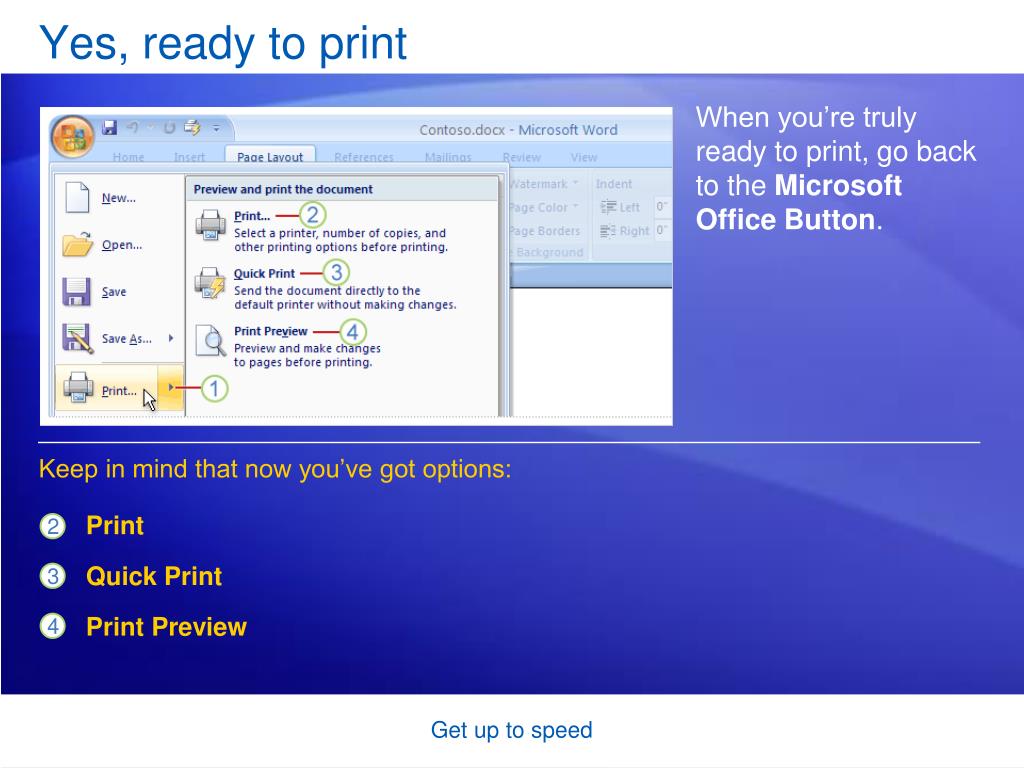Click the Open folder icon
1024x768 pixels.
78,244
